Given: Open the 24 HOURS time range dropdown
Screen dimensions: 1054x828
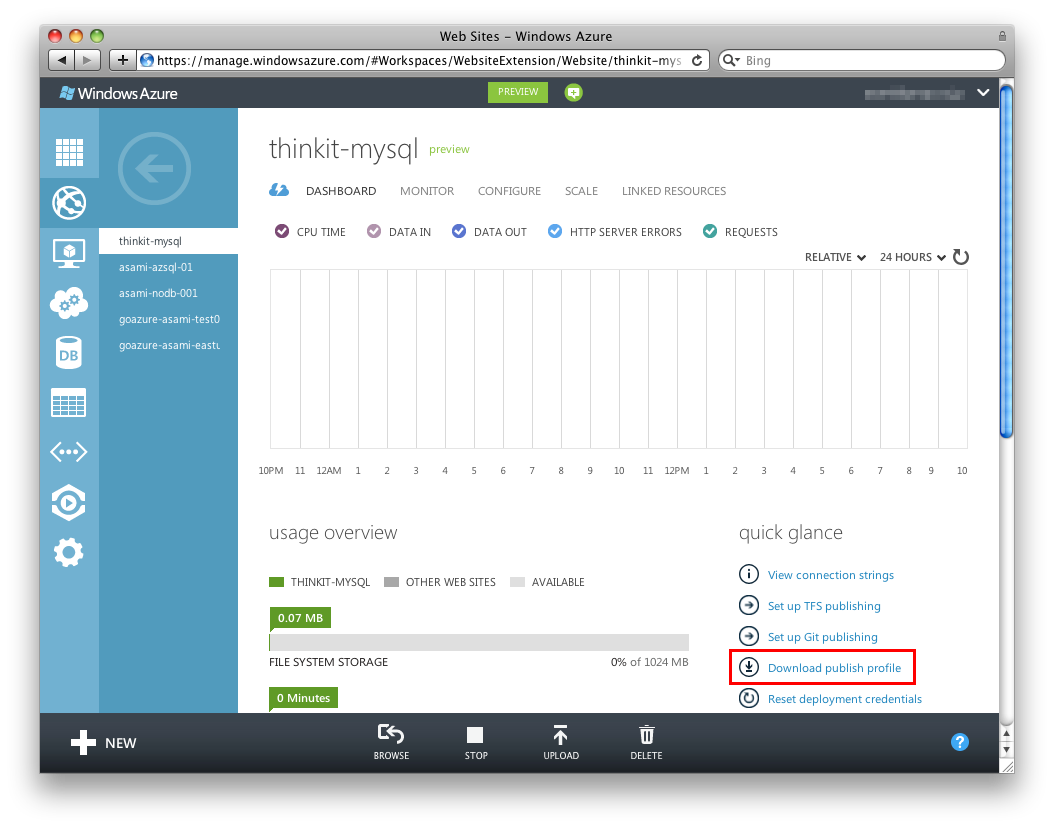Looking at the screenshot, I should pyautogui.click(x=913, y=257).
